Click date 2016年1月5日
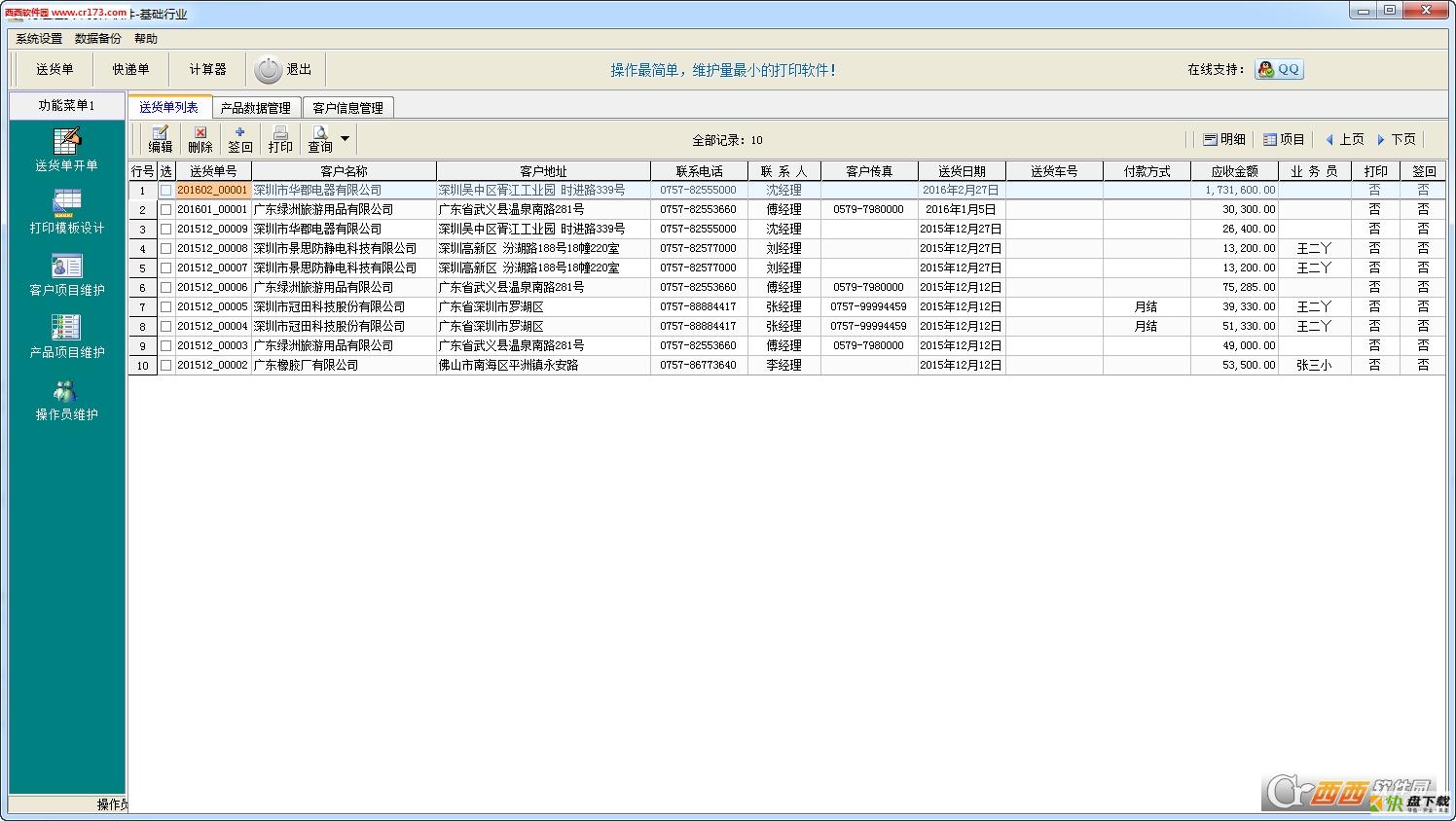Viewport: 1456px width, 821px height. coord(961,210)
